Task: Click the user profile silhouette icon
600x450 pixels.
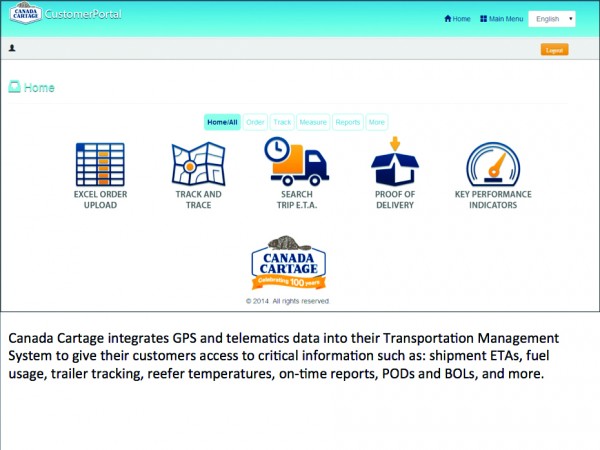Action: [x=12, y=48]
